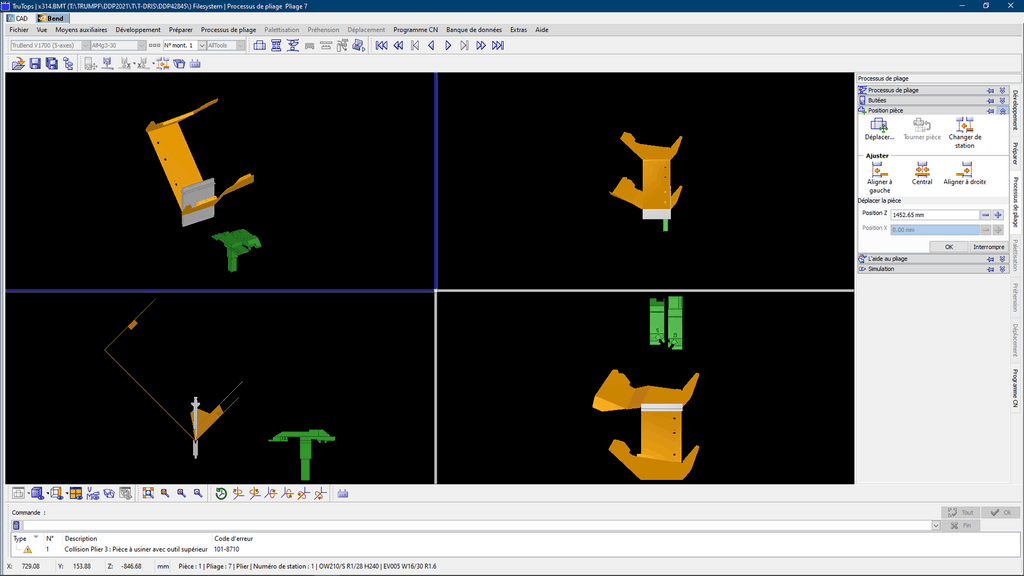Screen dimensions: 1024x576
Task: Click the Save floppy disk icon
Action: (35, 63)
